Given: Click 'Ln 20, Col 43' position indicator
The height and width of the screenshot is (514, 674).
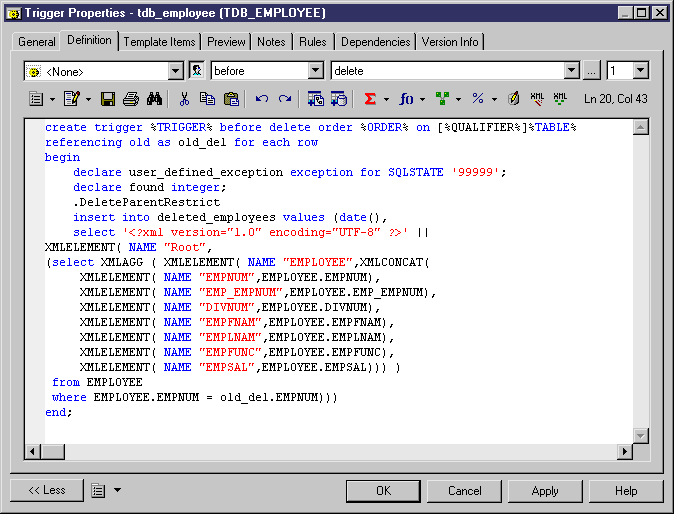Looking at the screenshot, I should (x=616, y=99).
